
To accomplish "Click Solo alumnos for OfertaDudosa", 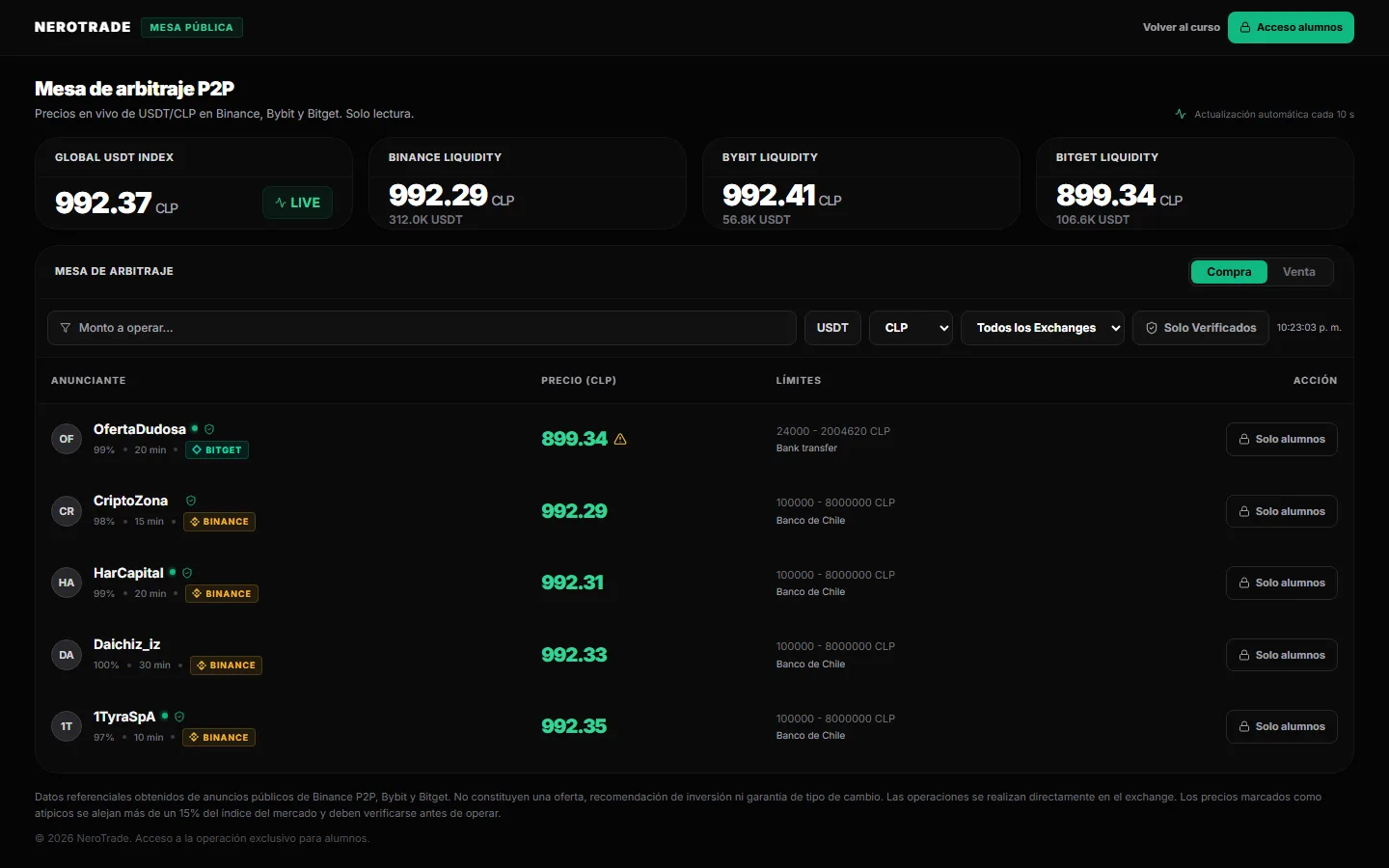I will pyautogui.click(x=1282, y=439).
